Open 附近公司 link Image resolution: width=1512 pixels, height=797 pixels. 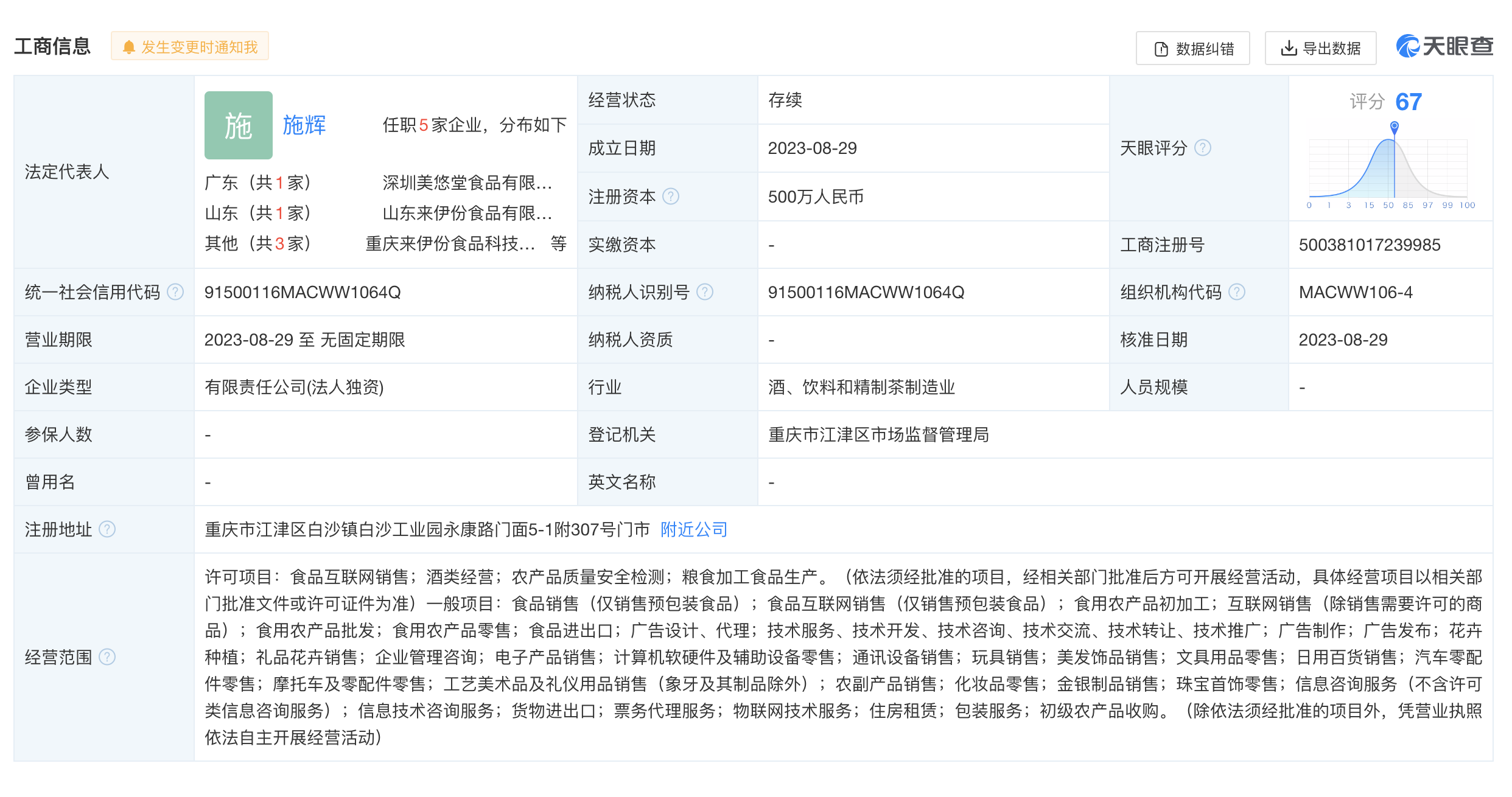pos(693,529)
